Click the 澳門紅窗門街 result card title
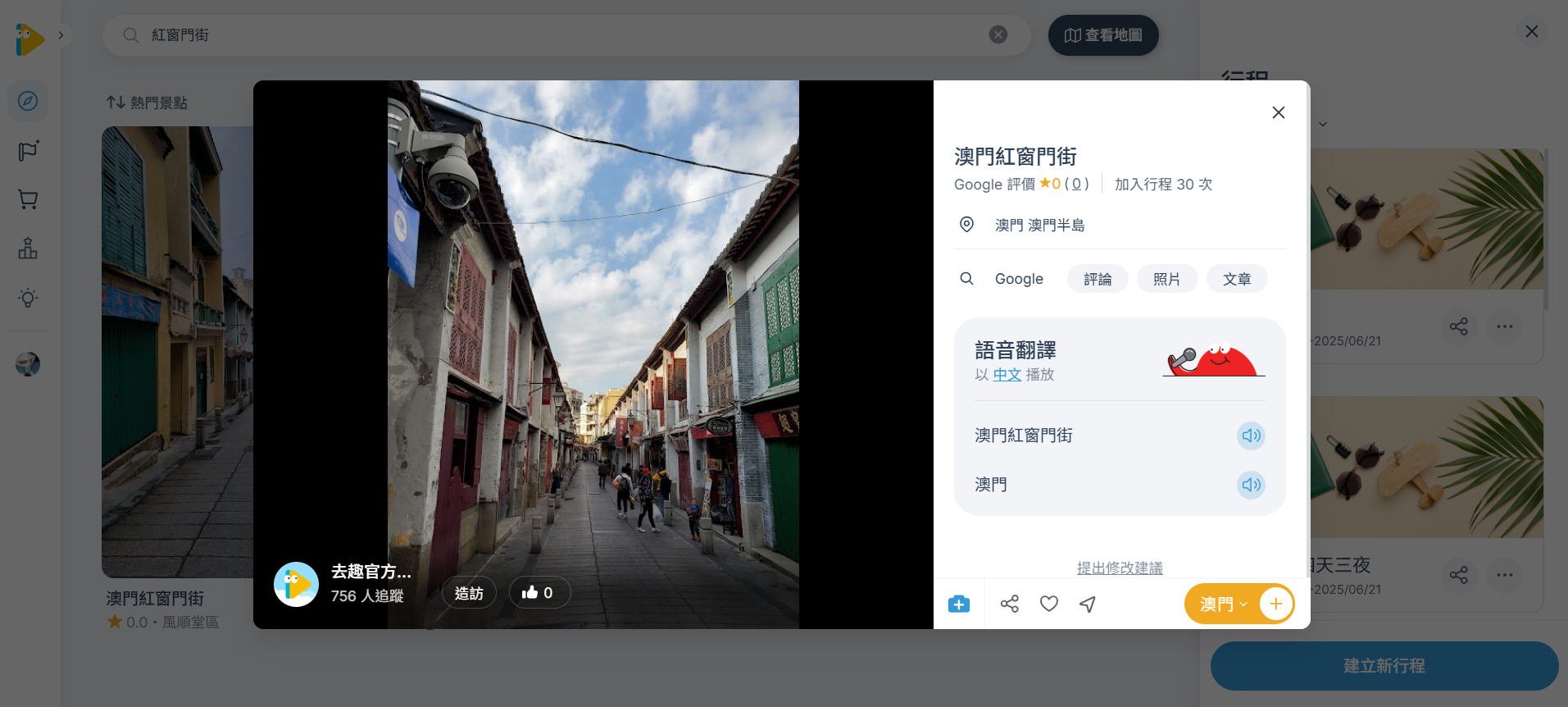The height and width of the screenshot is (707, 1568). [x=155, y=599]
